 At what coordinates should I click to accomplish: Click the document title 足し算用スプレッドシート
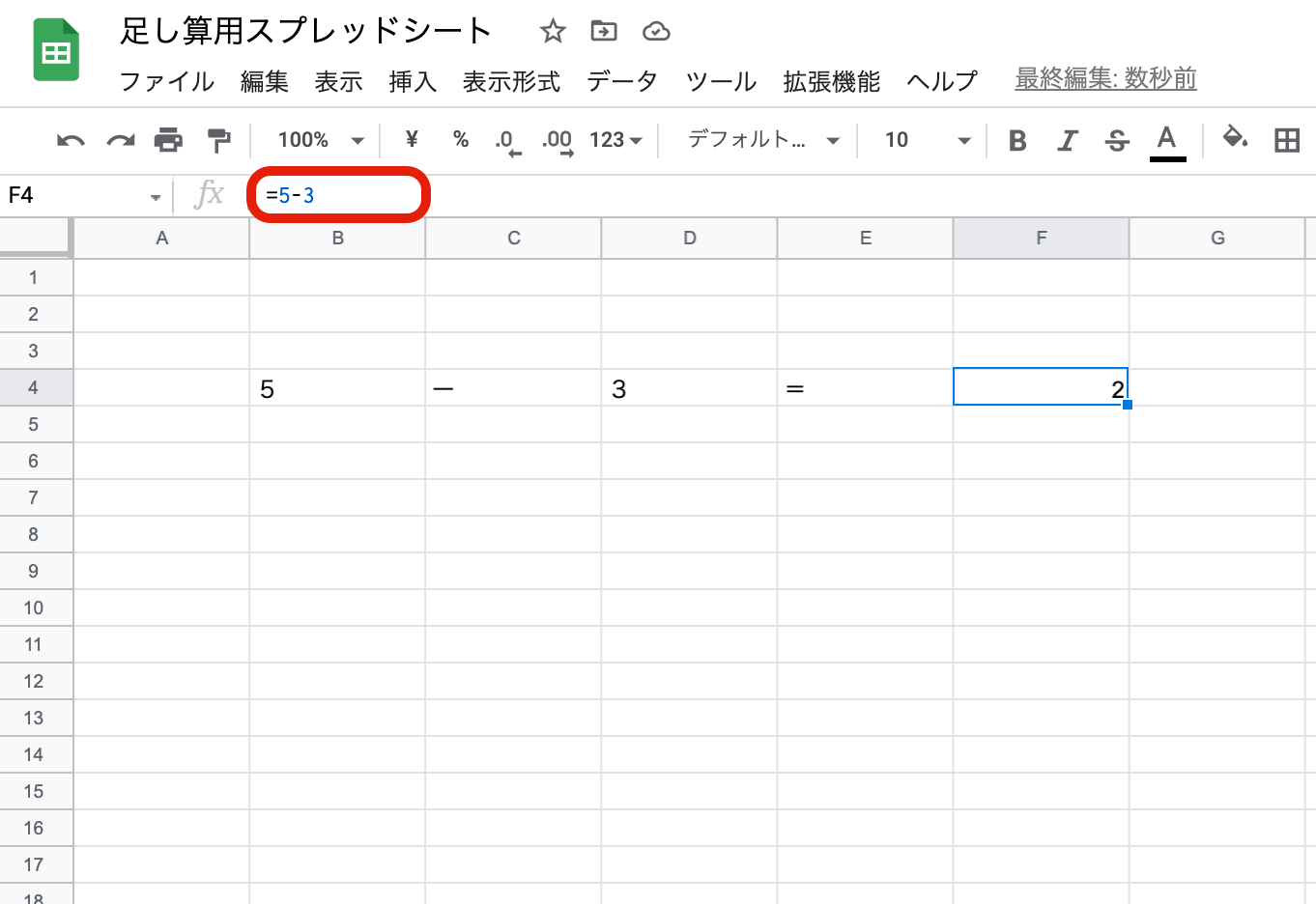(306, 31)
